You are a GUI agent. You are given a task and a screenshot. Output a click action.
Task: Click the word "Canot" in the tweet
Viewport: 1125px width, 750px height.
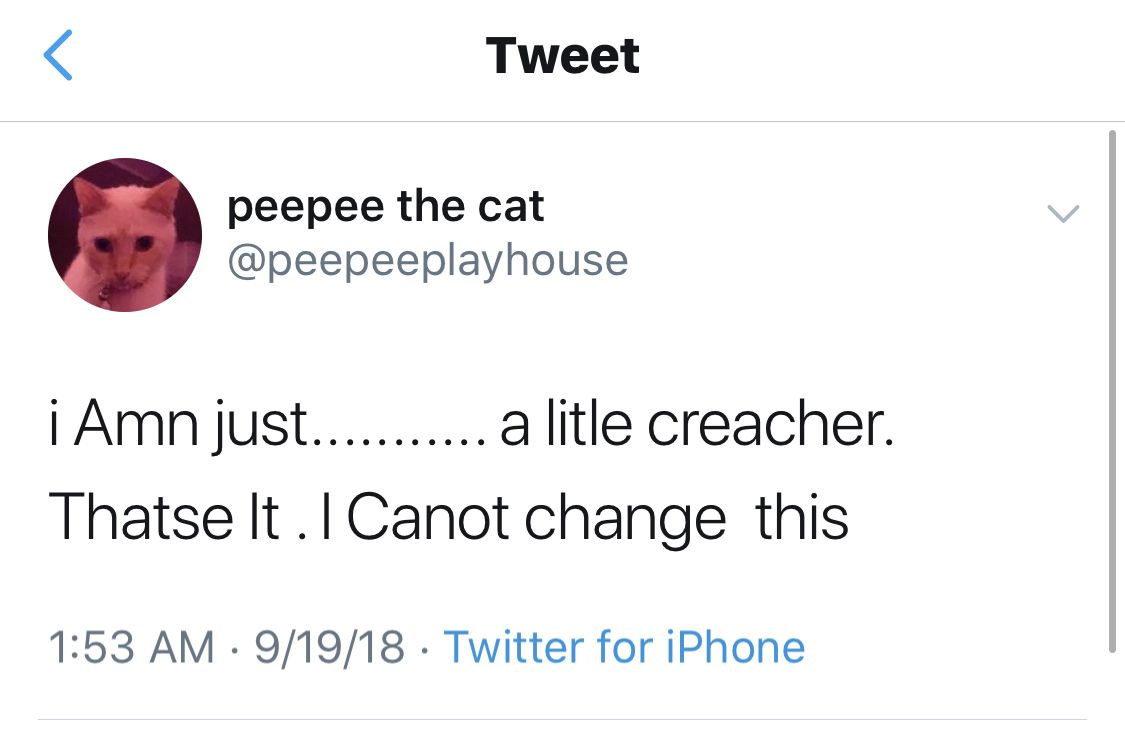point(429,517)
